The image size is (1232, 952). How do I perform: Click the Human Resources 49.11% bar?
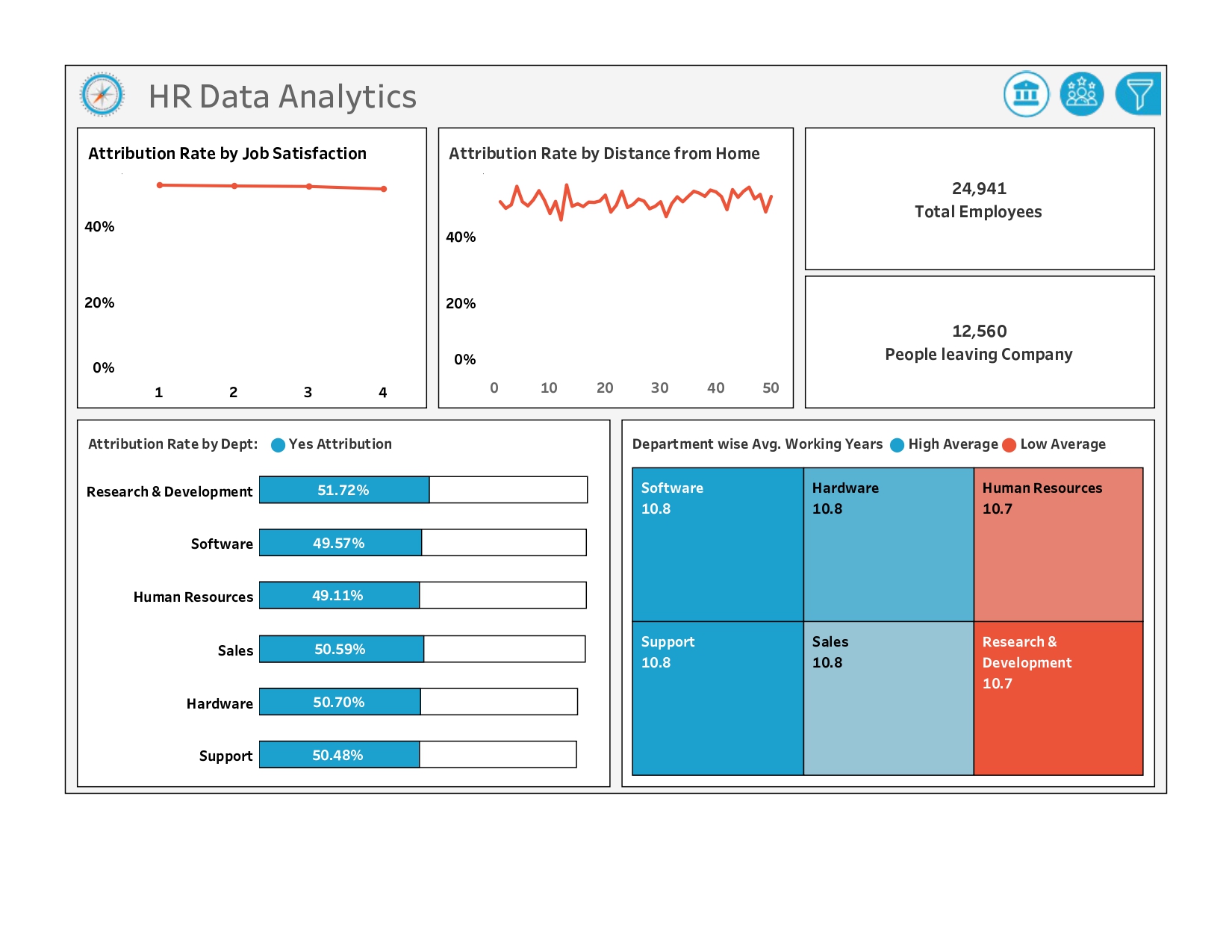(339, 595)
